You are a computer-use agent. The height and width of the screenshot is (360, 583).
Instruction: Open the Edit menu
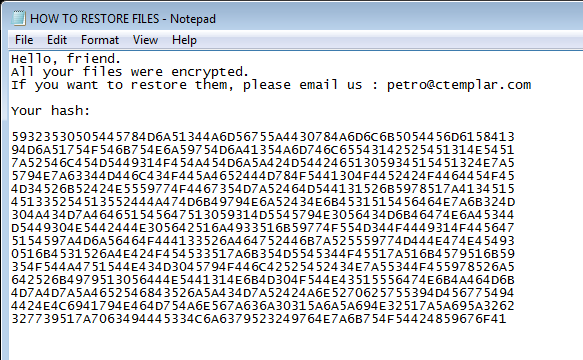pyautogui.click(x=57, y=40)
